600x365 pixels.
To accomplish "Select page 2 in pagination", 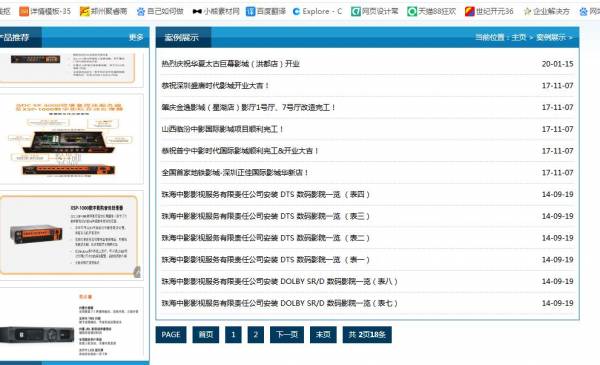I will pyautogui.click(x=256, y=335).
